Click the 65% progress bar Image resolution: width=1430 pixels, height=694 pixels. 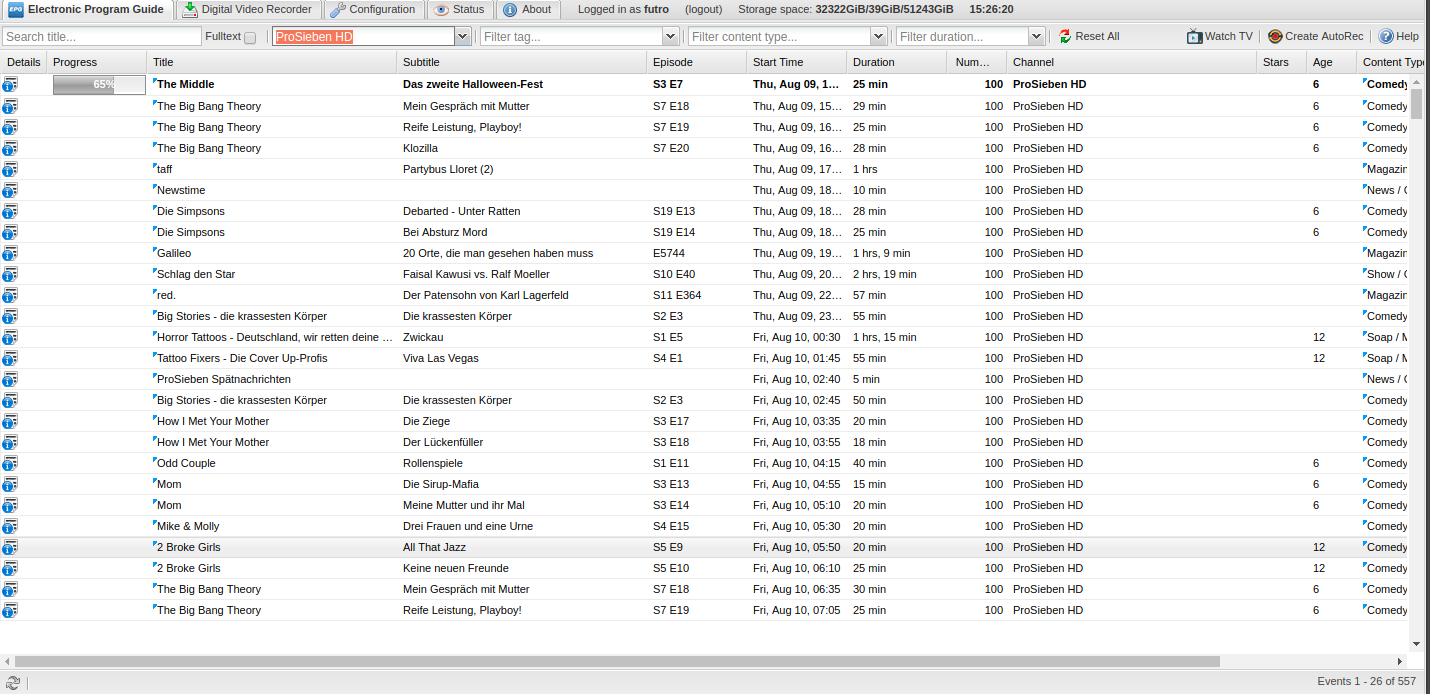coord(99,85)
